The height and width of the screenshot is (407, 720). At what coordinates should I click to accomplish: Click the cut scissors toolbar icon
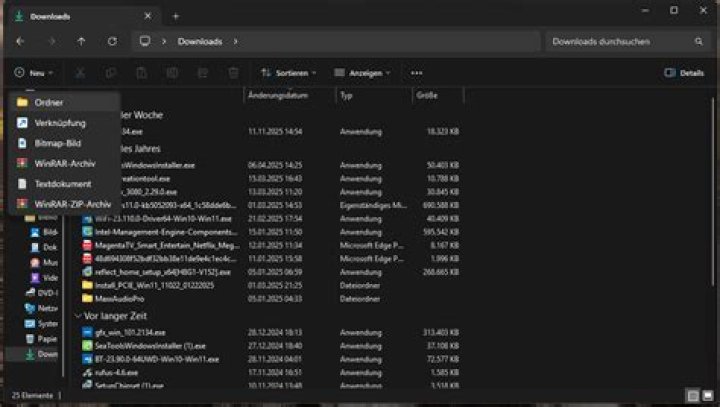point(80,73)
